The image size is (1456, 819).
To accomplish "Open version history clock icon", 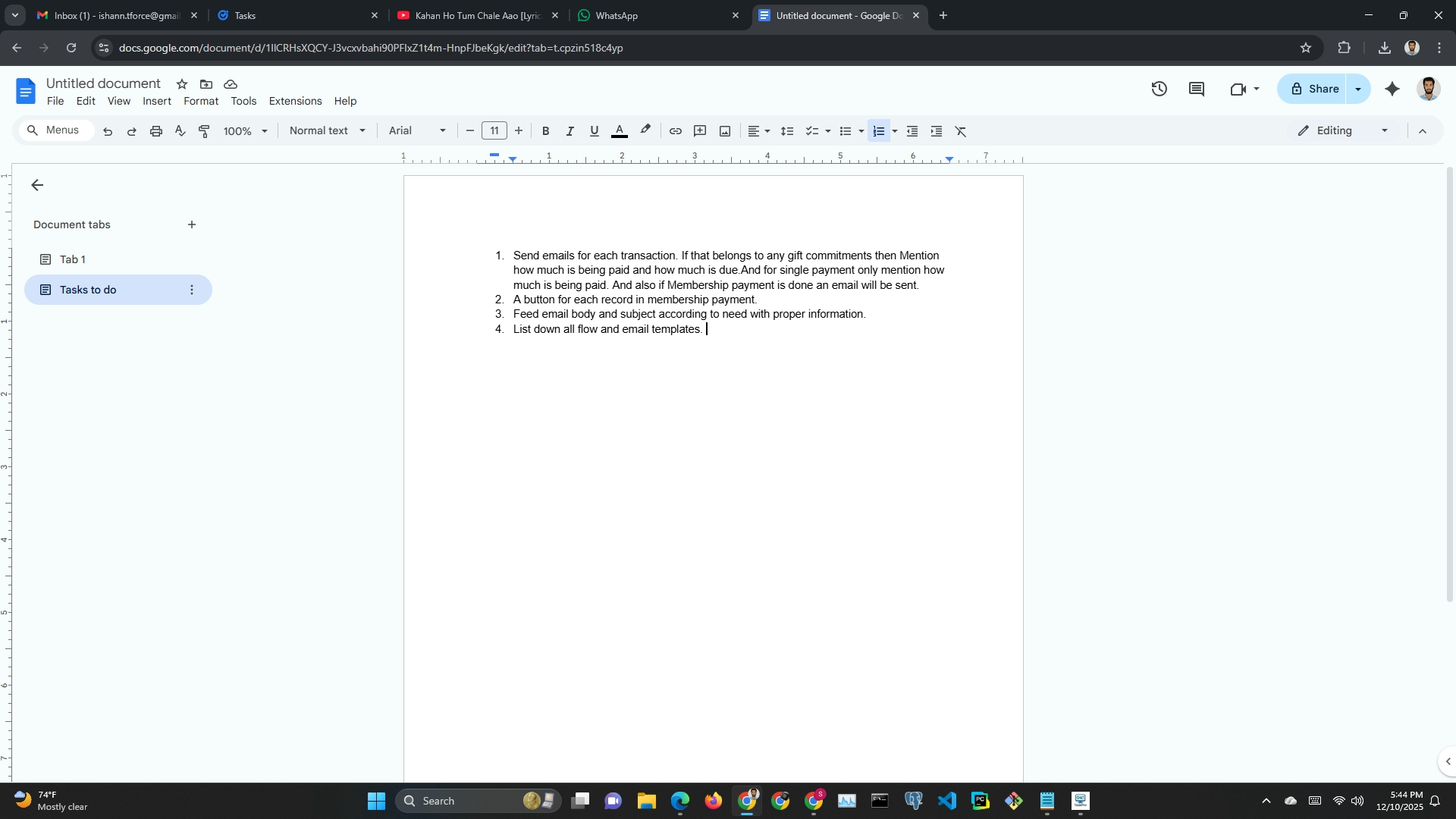I will pyautogui.click(x=1159, y=89).
